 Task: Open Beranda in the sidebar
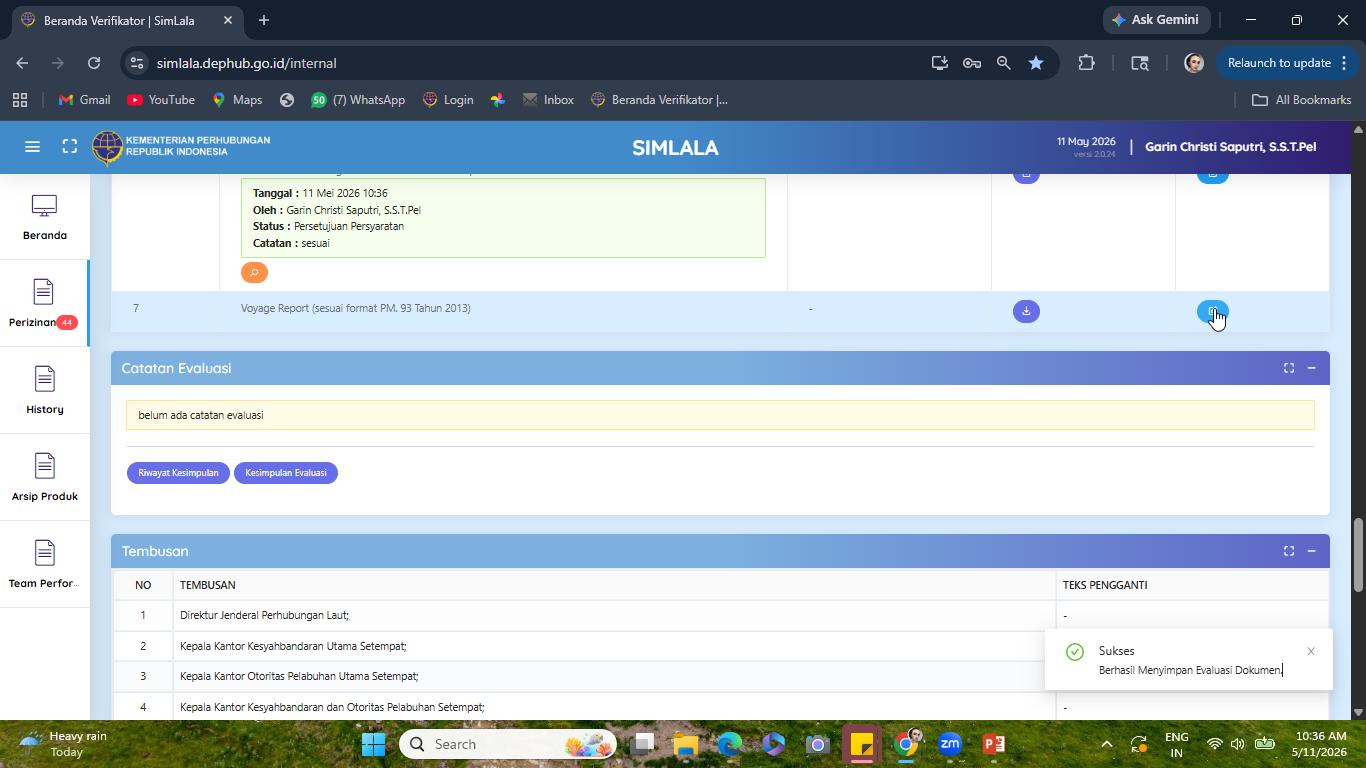(44, 217)
